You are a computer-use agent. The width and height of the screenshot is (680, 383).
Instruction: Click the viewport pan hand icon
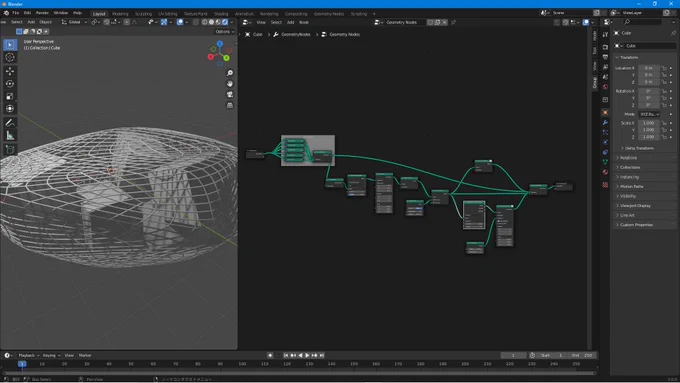click(230, 84)
